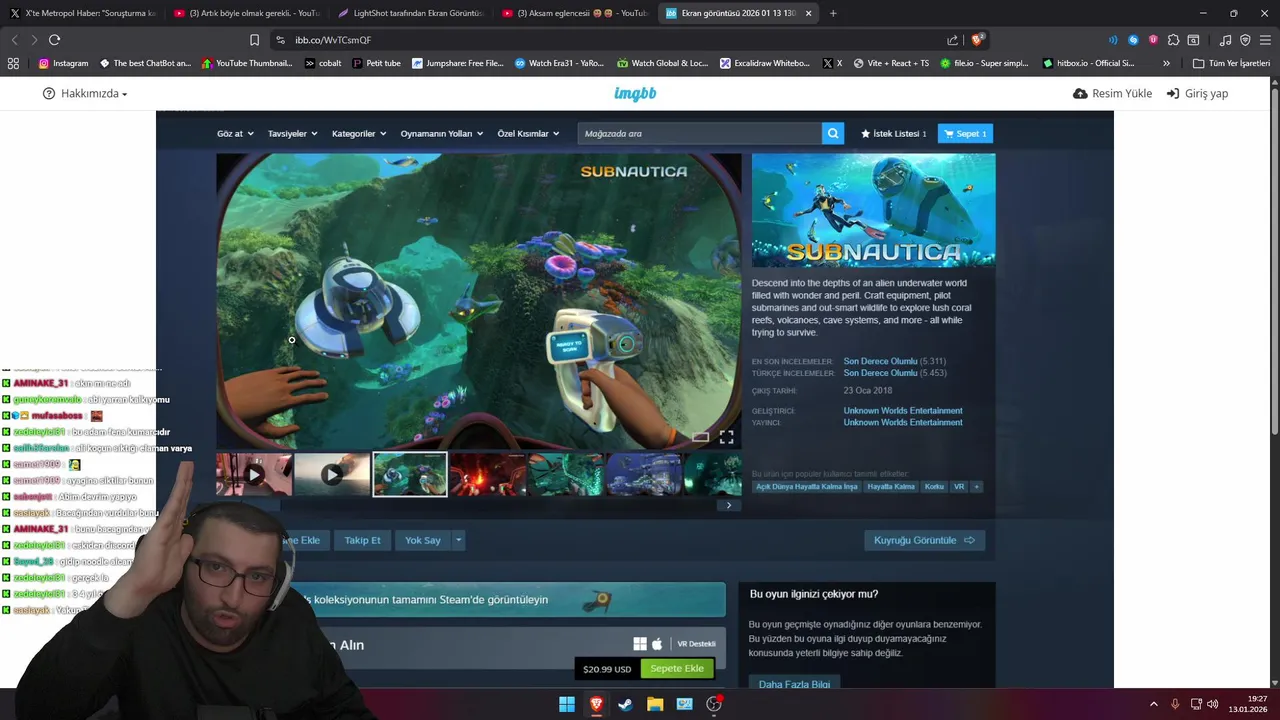Click the ibb.co address bar URL
Viewport: 1280px width, 720px height.
333,40
